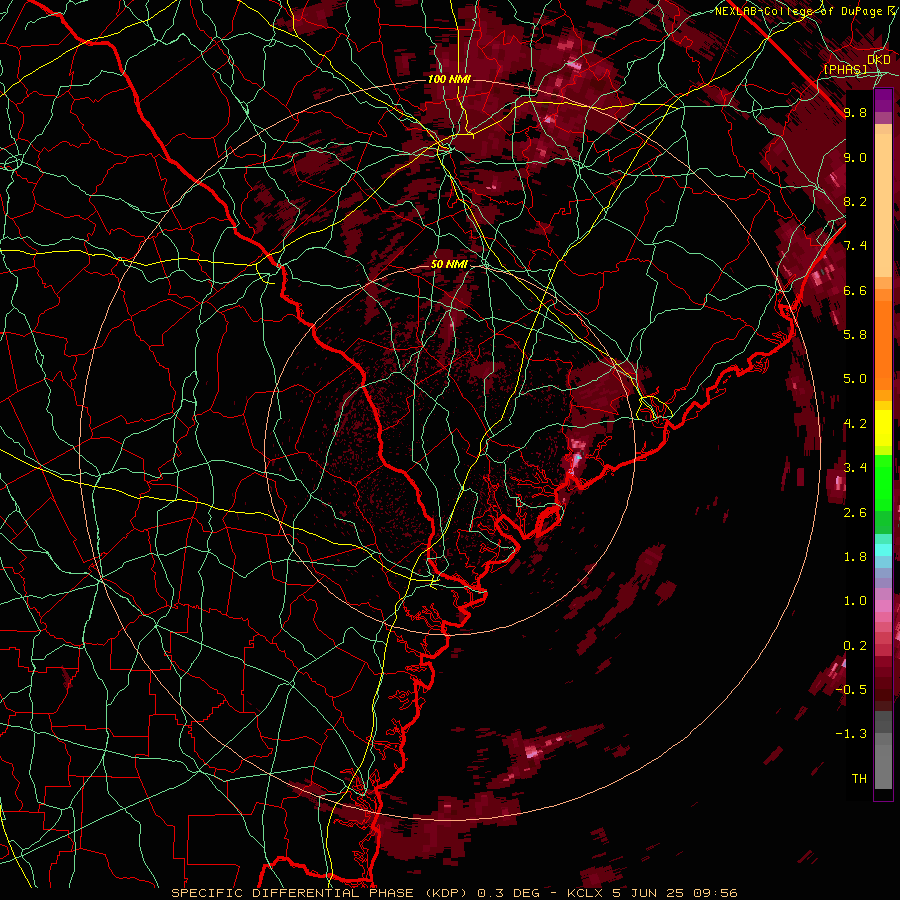This screenshot has width=900, height=900.
Task: Click the 4.2 scale label
Action: pos(855,424)
